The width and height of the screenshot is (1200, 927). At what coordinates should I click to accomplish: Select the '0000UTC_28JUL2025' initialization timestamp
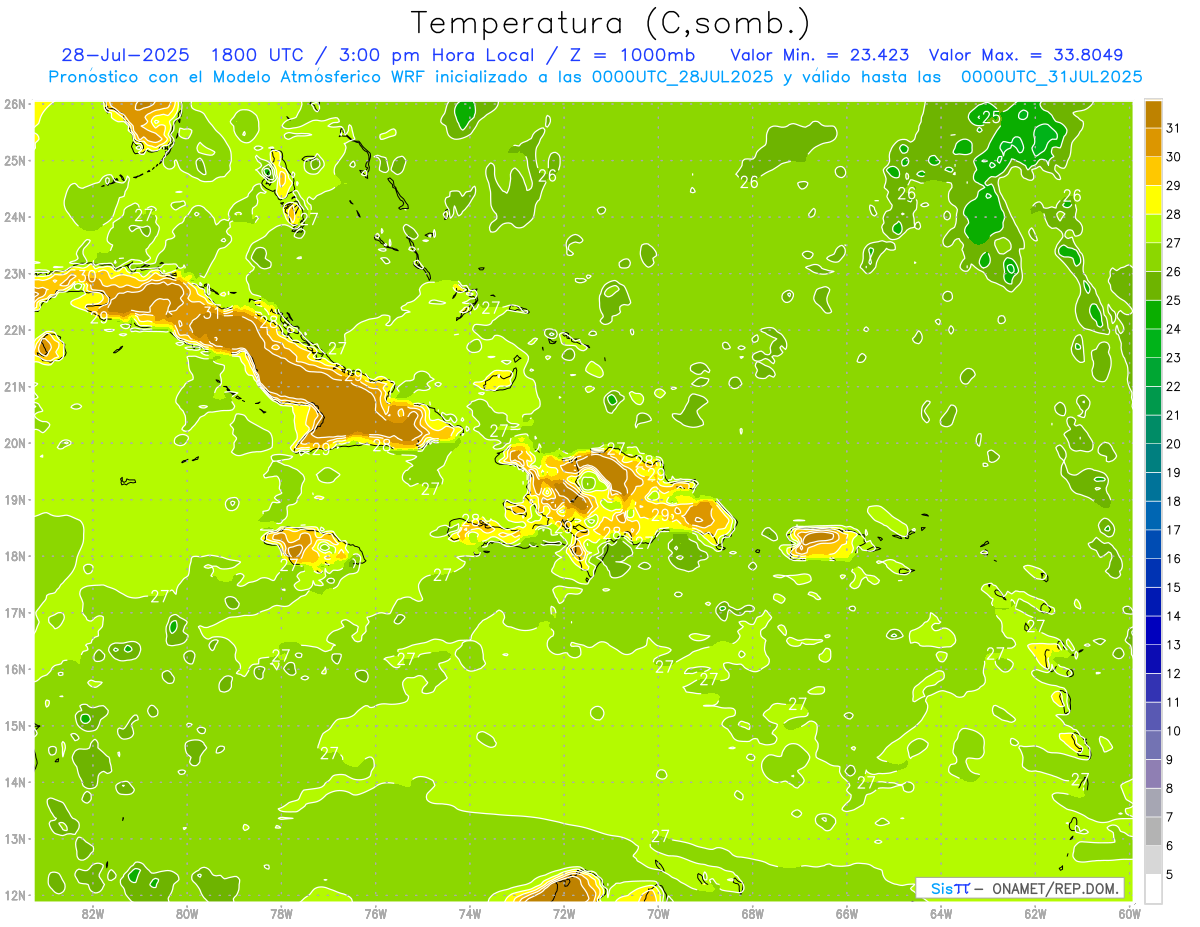pyautogui.click(x=683, y=77)
